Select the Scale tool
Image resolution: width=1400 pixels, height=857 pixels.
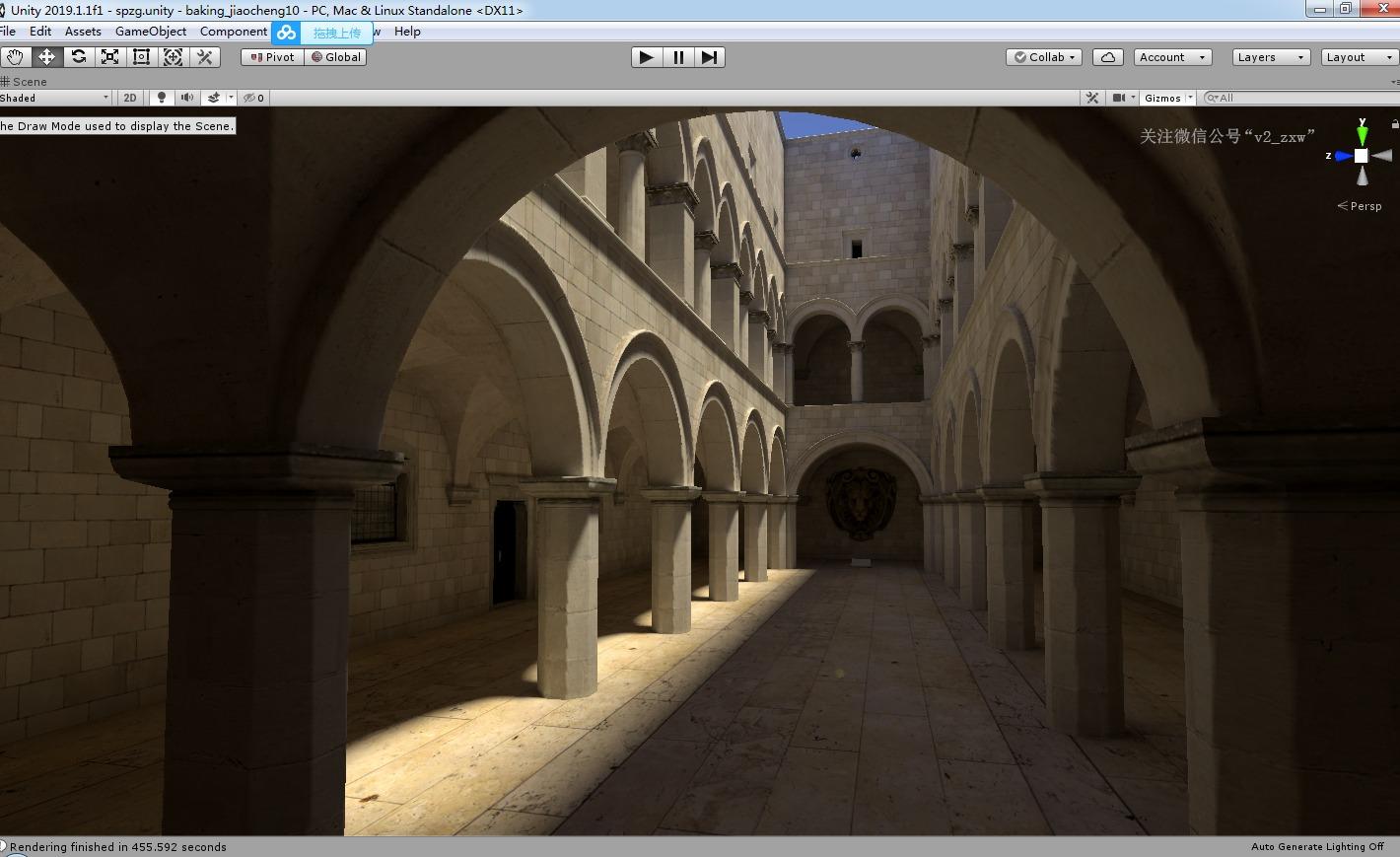click(x=109, y=57)
